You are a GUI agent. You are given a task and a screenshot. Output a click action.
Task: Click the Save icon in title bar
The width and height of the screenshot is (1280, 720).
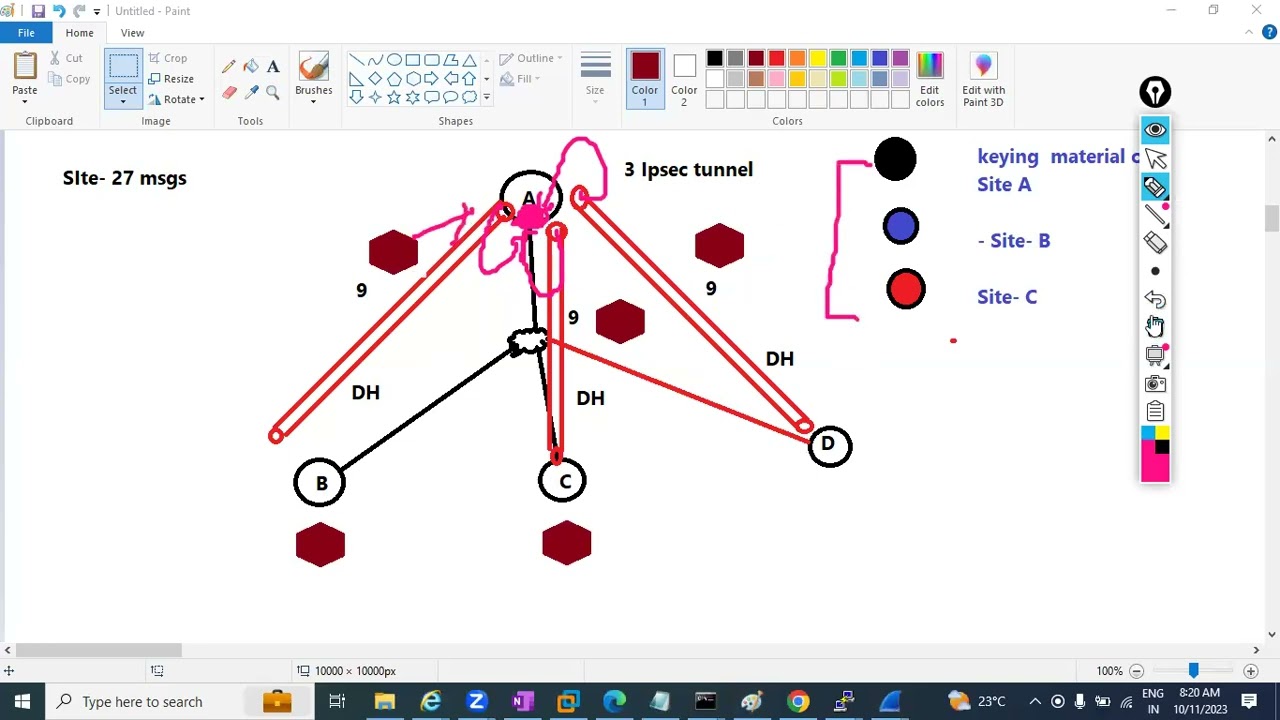pos(38,11)
